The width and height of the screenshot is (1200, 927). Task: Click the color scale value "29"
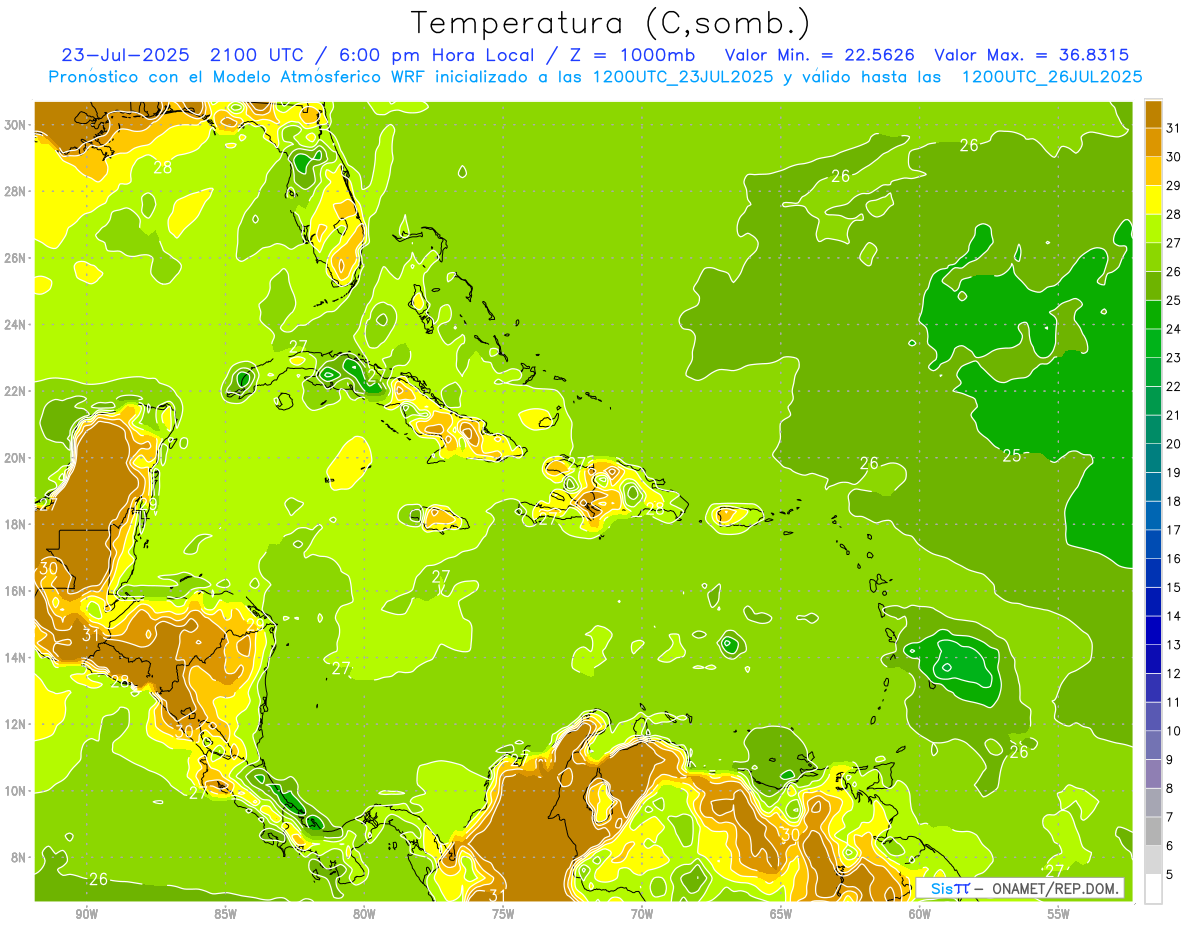[1174, 186]
